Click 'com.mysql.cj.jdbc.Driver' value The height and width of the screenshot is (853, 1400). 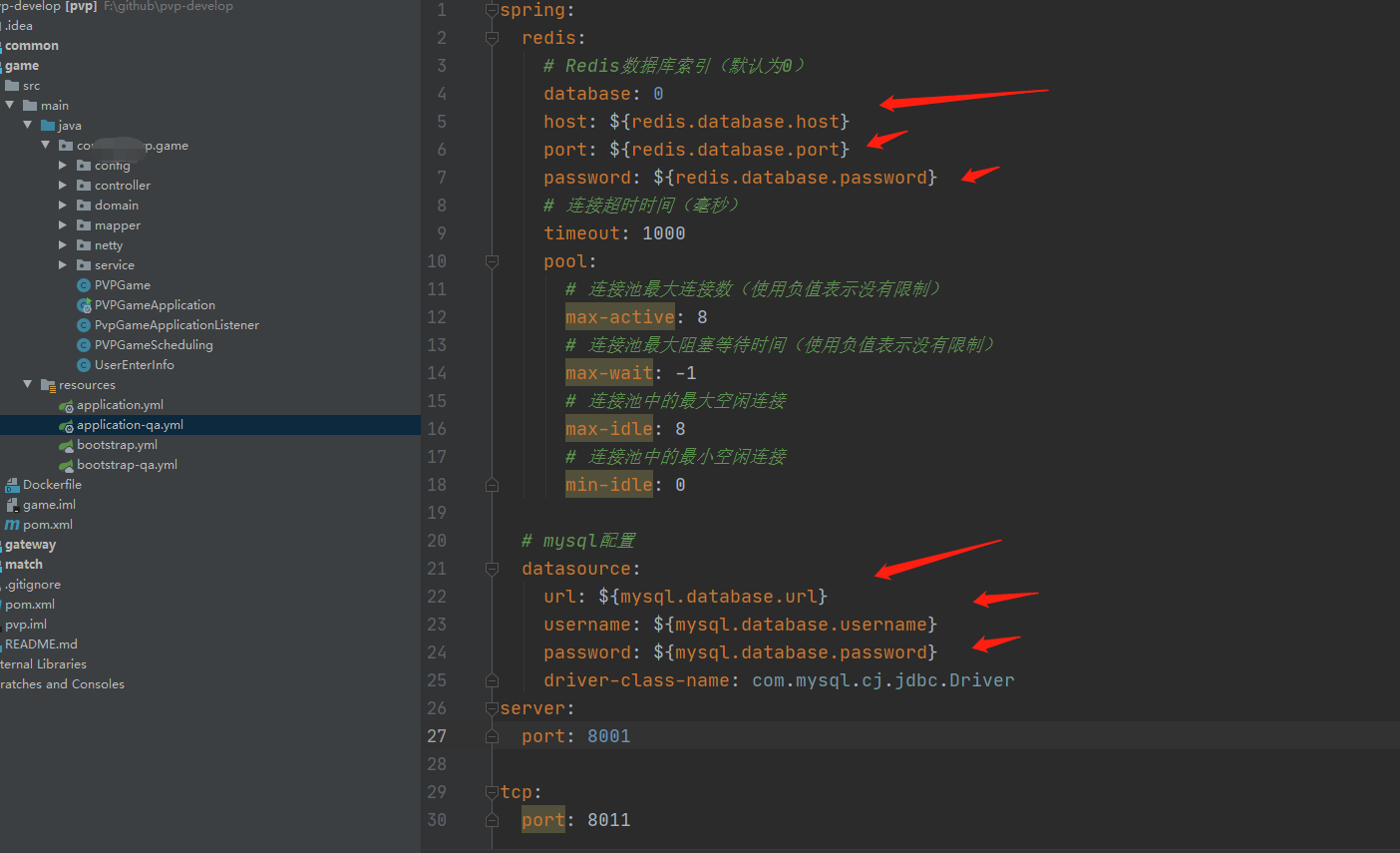(x=883, y=680)
